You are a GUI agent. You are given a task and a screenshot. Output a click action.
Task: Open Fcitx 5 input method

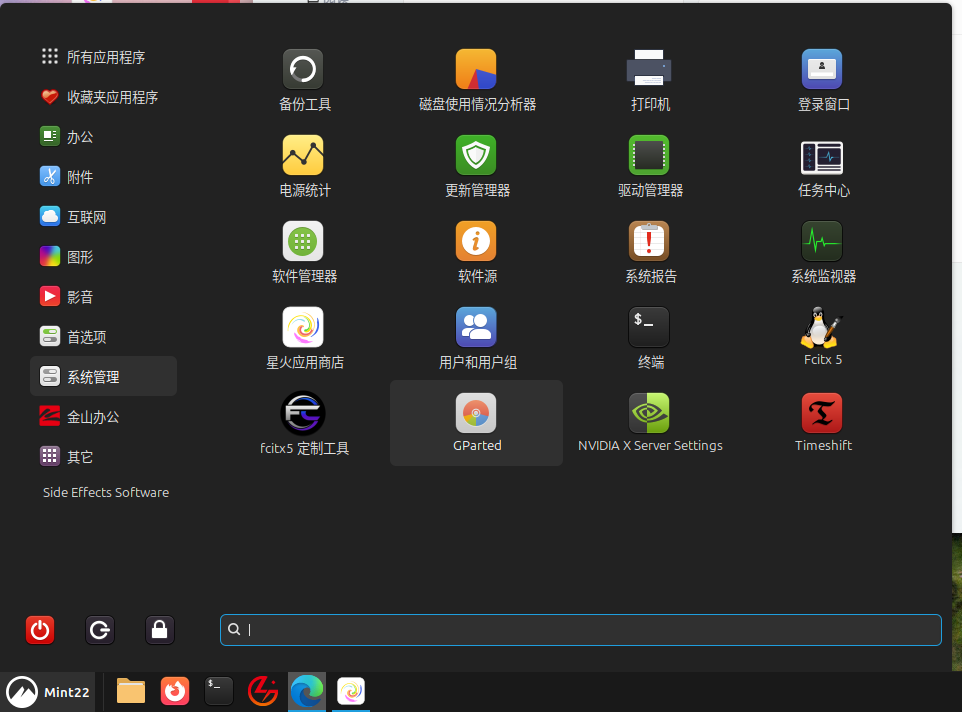[x=823, y=338]
